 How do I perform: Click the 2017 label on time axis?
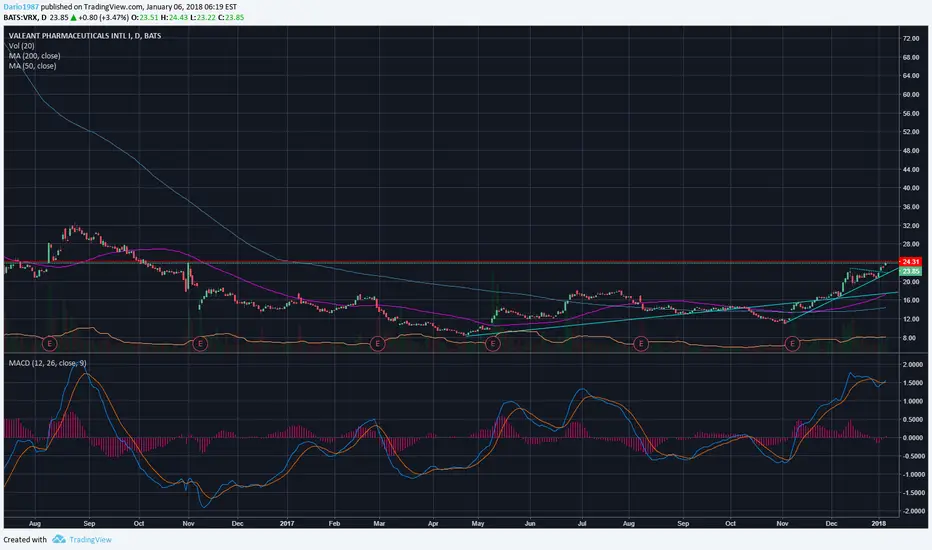(x=287, y=524)
